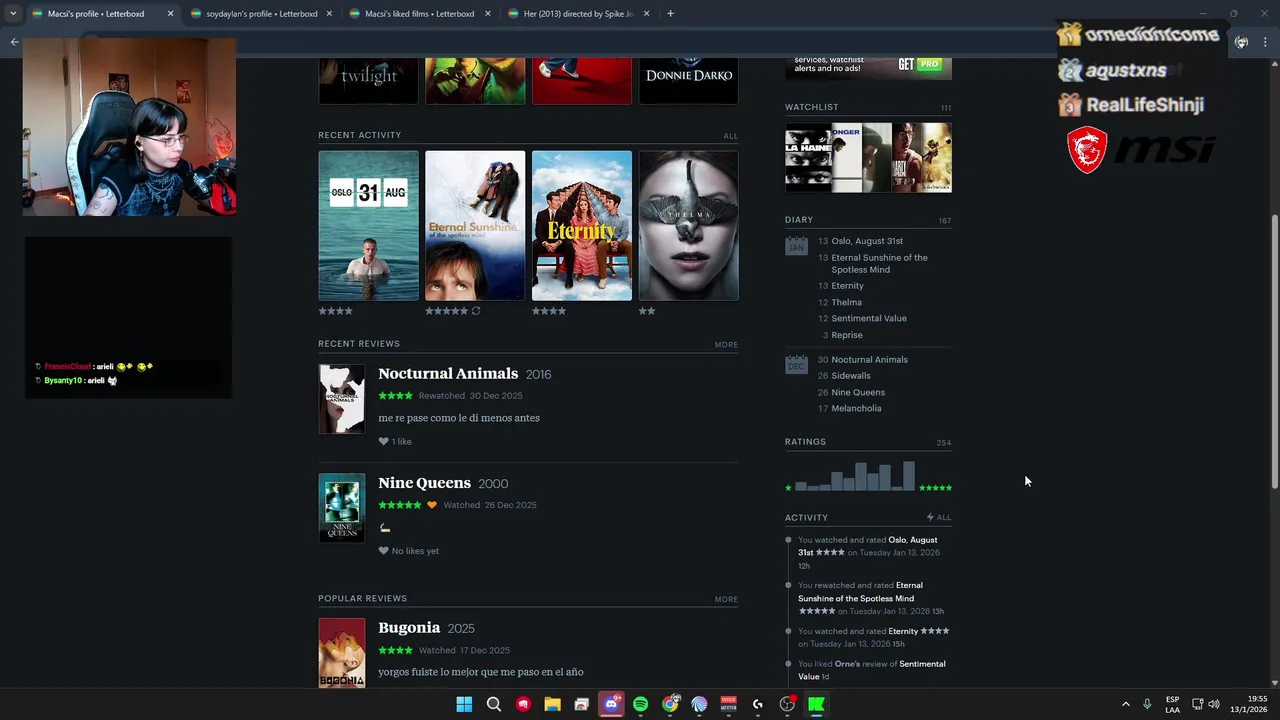The width and height of the screenshot is (1280, 720).
Task: Open Melancholia diary entry
Action: click(x=856, y=408)
